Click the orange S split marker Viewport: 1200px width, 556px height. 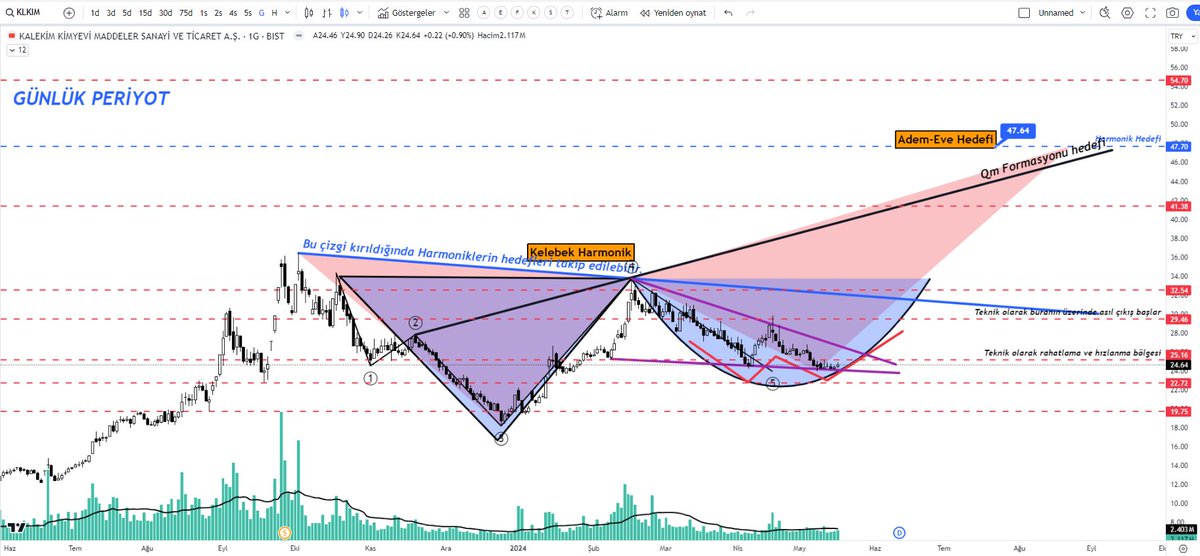[x=285, y=532]
